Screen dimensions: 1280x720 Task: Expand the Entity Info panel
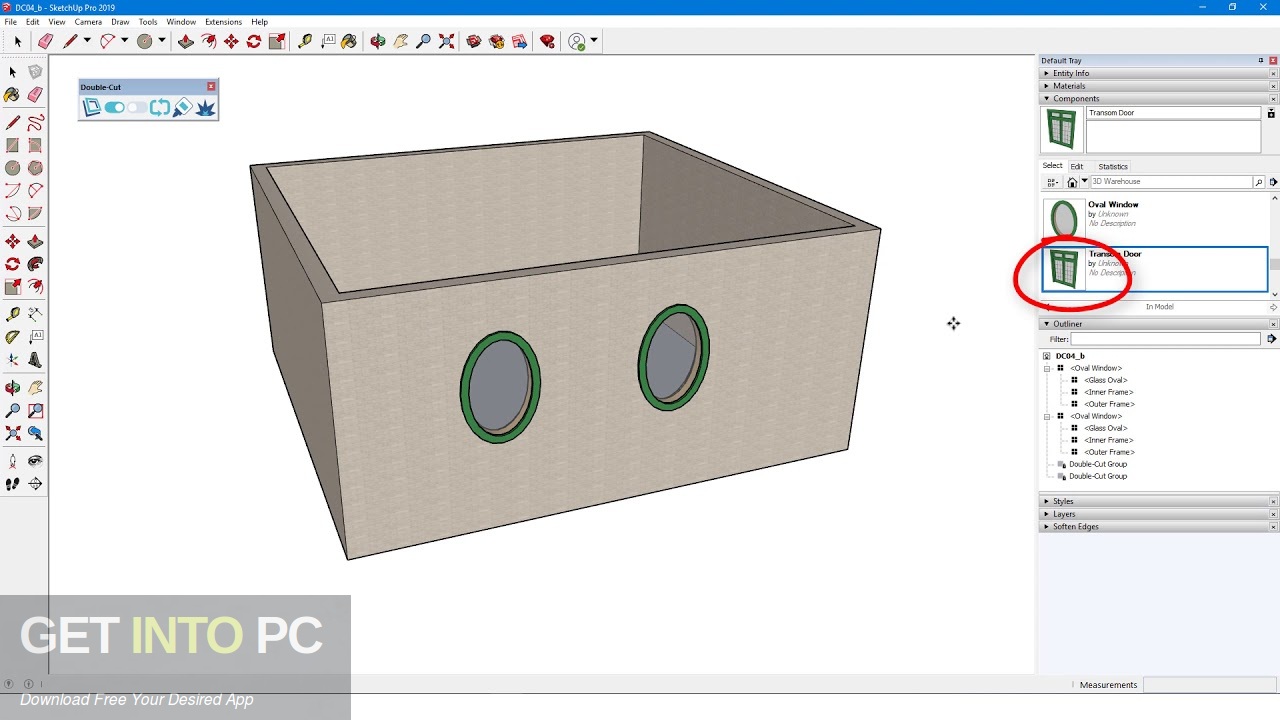tap(1047, 73)
